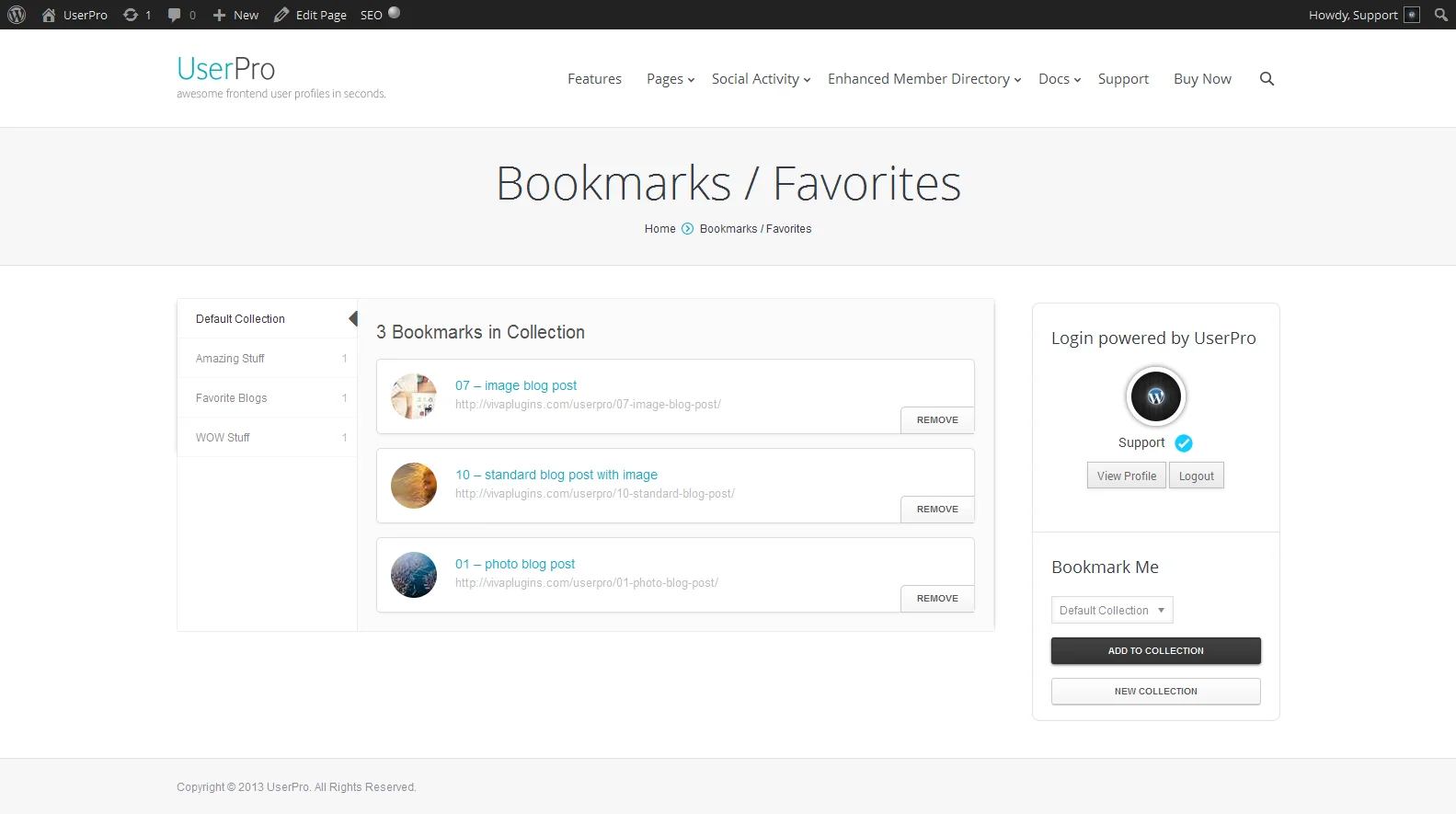Open the SEO menu in admin bar
Image resolution: width=1456 pixels, height=814 pixels.
coord(372,15)
